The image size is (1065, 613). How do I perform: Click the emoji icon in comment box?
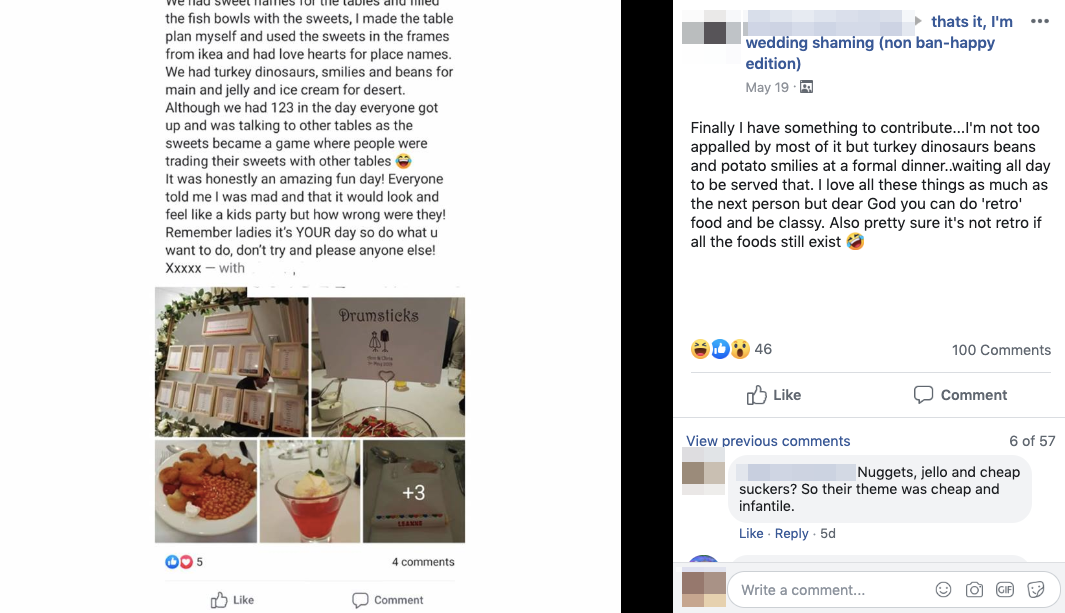pyautogui.click(x=943, y=589)
